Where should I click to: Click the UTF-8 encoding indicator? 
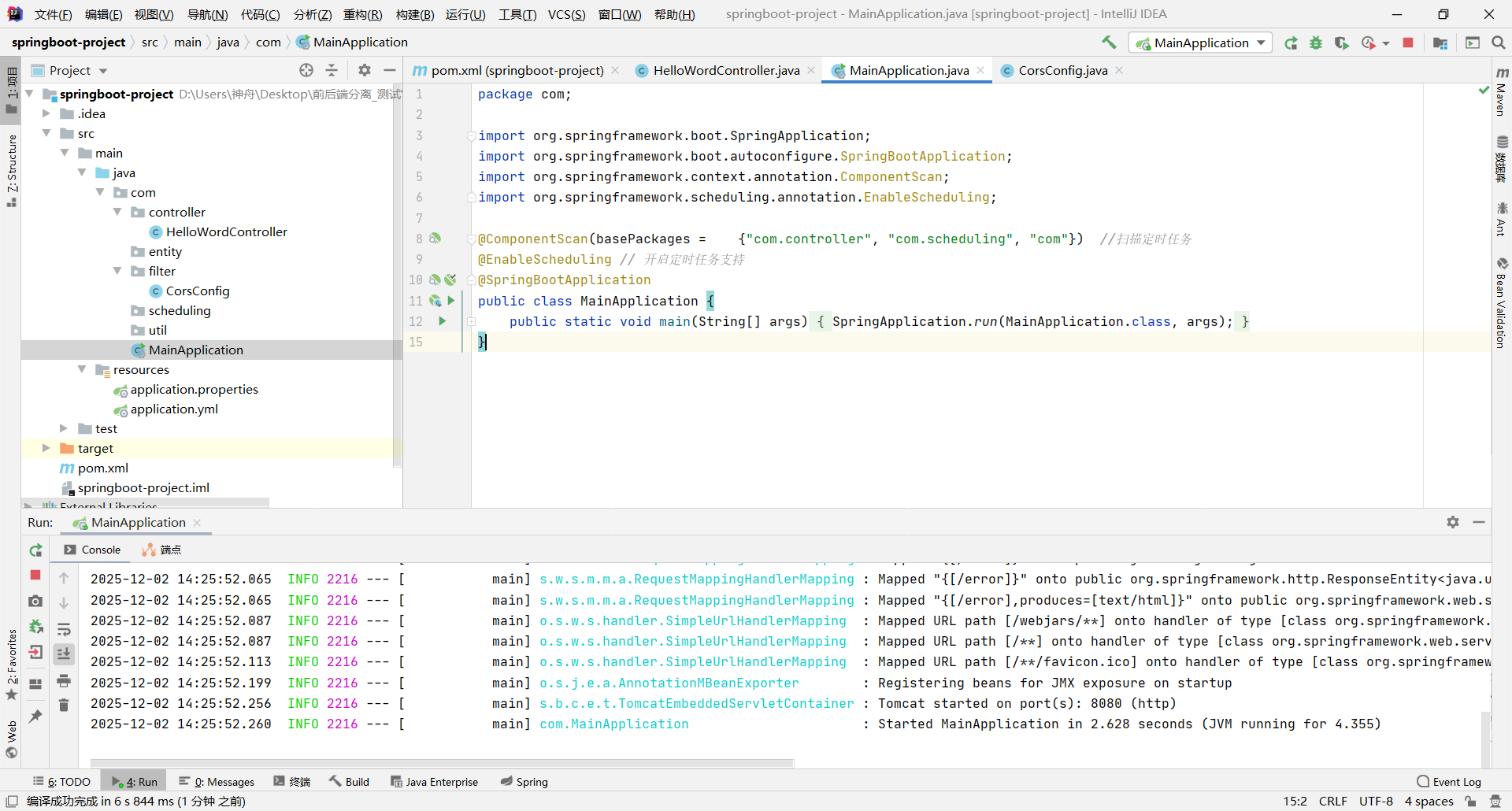[x=1377, y=802]
